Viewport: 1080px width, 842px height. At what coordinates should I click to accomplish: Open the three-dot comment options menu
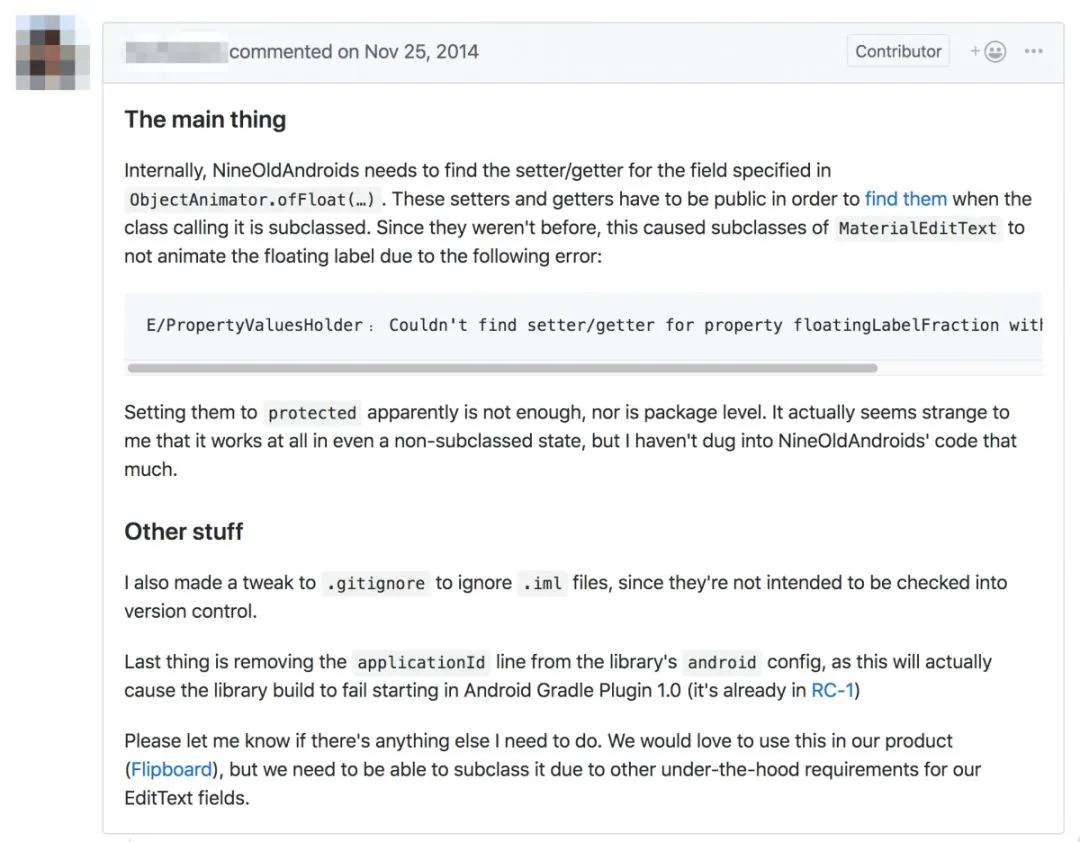click(x=1033, y=52)
